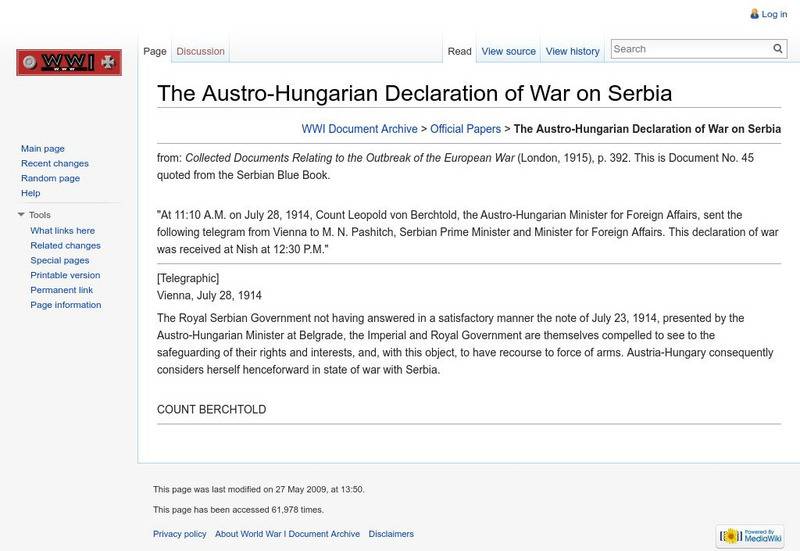Get the Permanent link
Screen dimensions: 800x551
[62, 290]
